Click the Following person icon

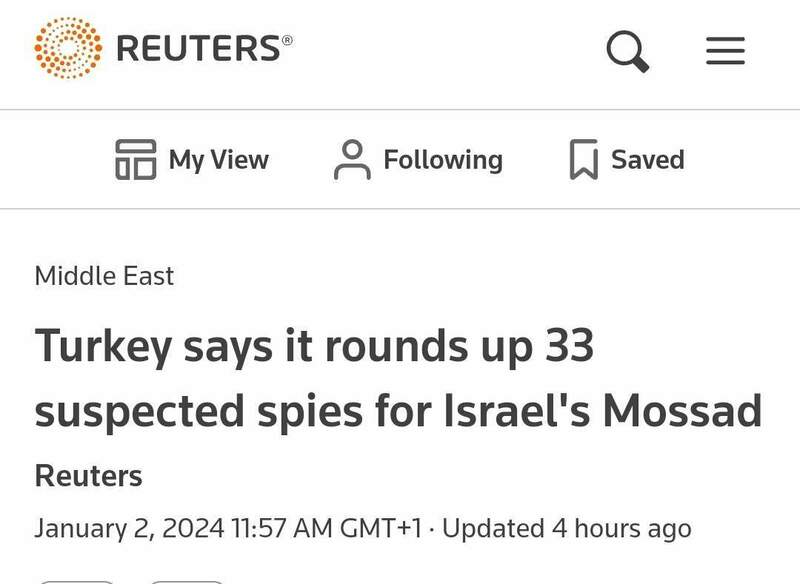point(351,160)
